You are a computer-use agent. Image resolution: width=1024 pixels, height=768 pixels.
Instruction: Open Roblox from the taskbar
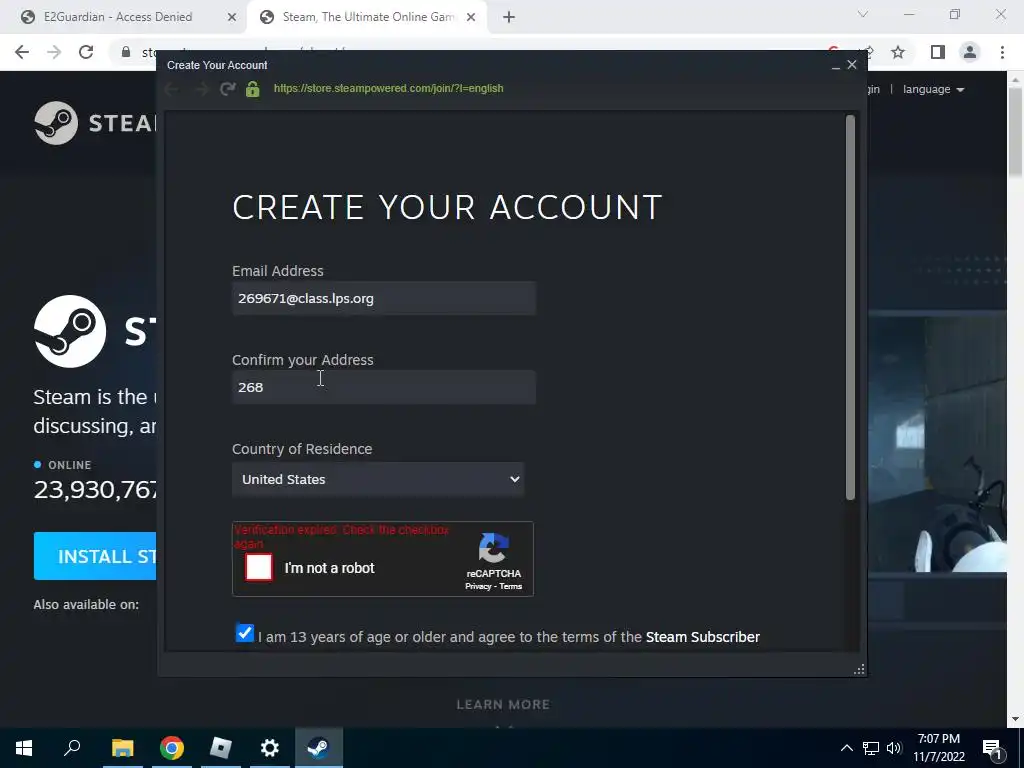click(x=221, y=748)
